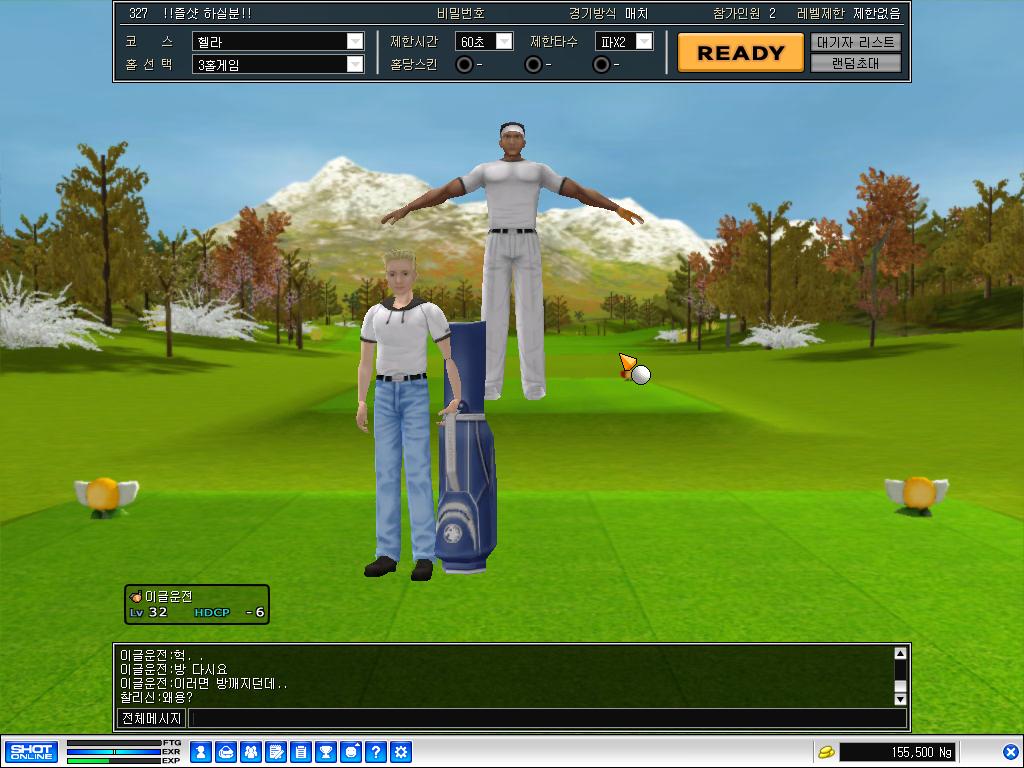Screen dimensions: 1024x768
Task: Click the 경기방식 매치 game mode text
Action: point(608,13)
